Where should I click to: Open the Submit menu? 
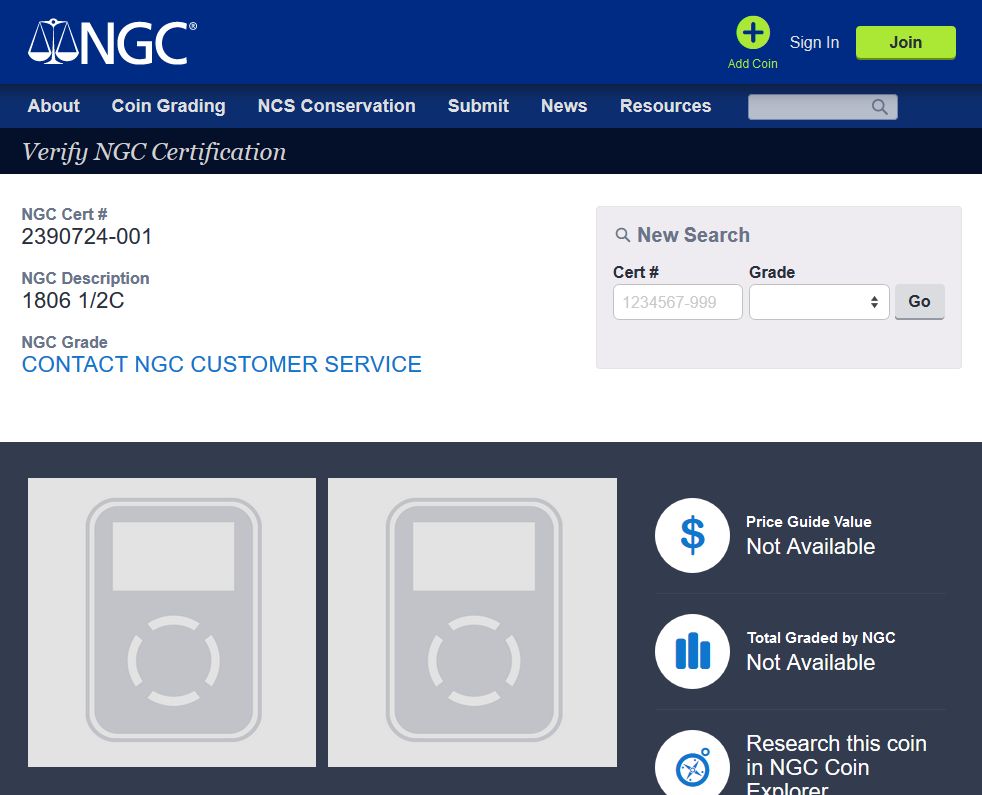pos(478,106)
